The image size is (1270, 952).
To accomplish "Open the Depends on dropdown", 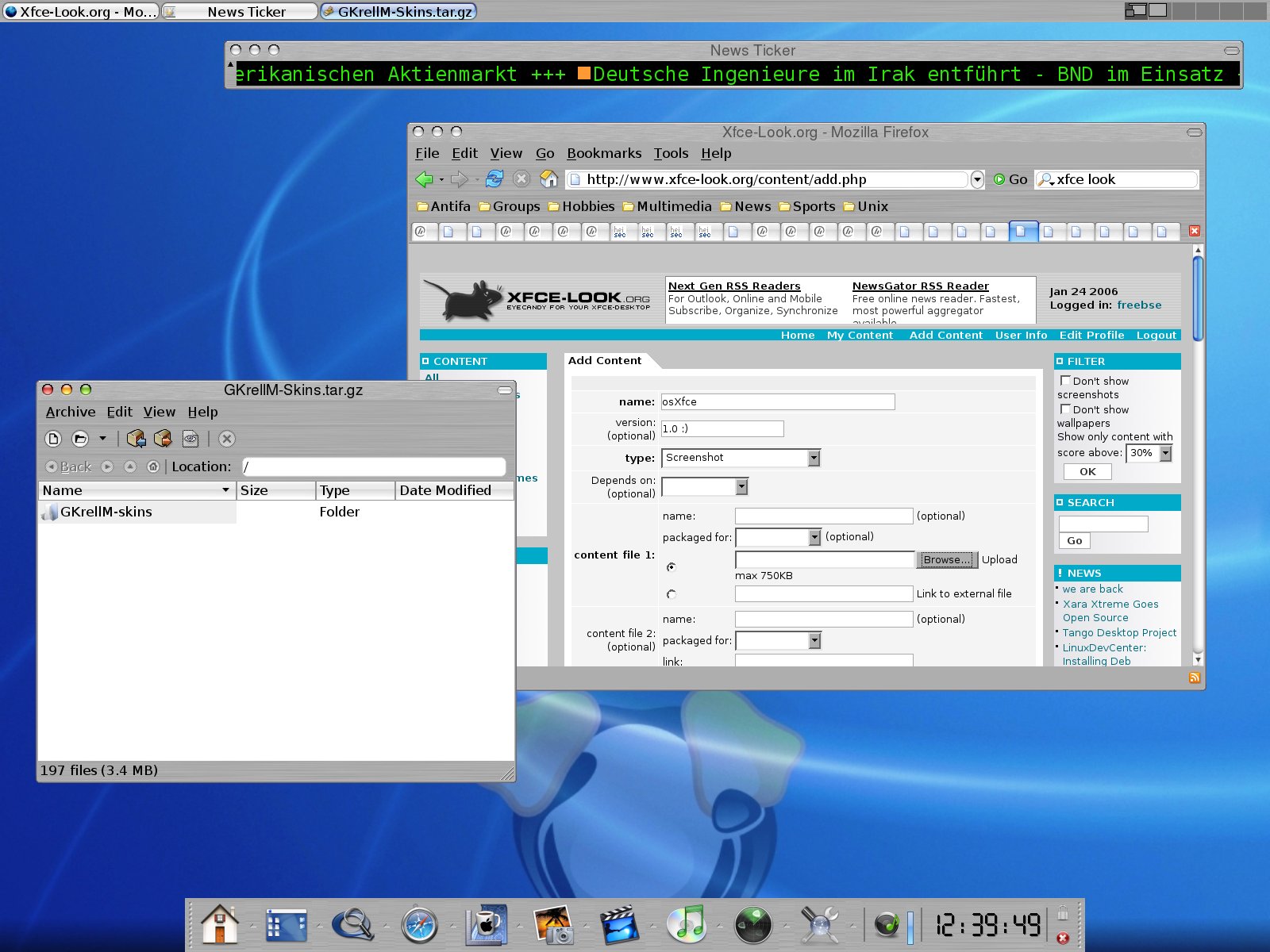I will 705,486.
